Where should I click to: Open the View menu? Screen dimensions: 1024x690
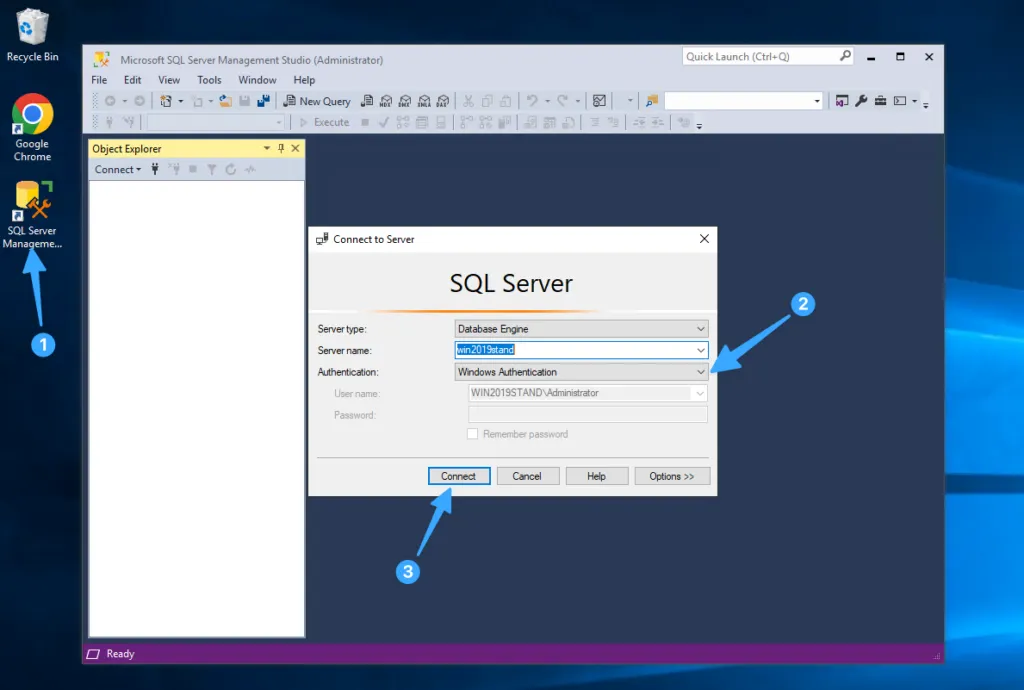tap(168, 79)
